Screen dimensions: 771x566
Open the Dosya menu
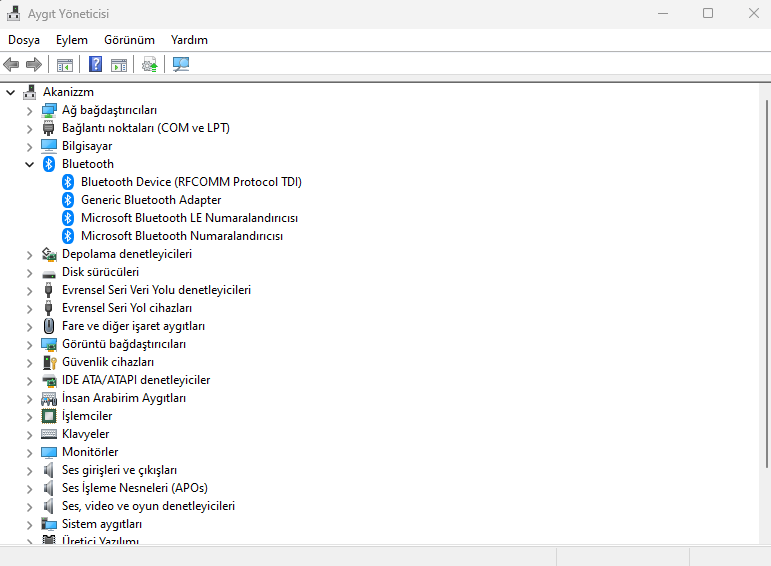coord(24,40)
